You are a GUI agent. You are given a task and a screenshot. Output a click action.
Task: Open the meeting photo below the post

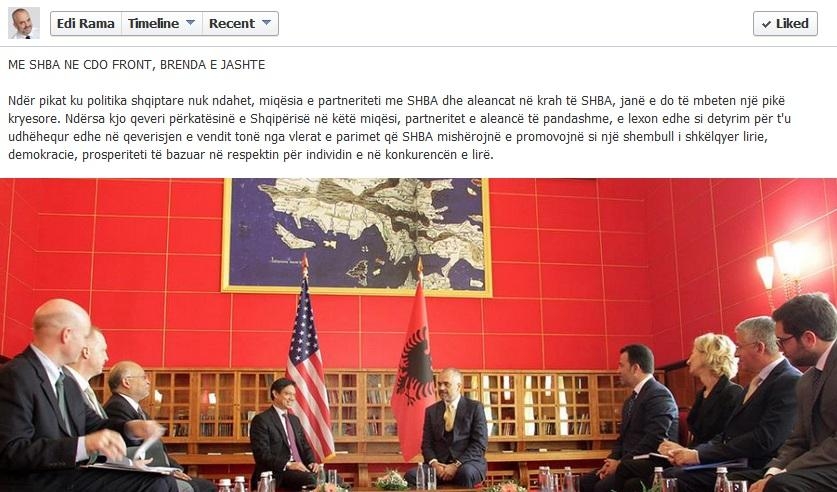(x=418, y=335)
